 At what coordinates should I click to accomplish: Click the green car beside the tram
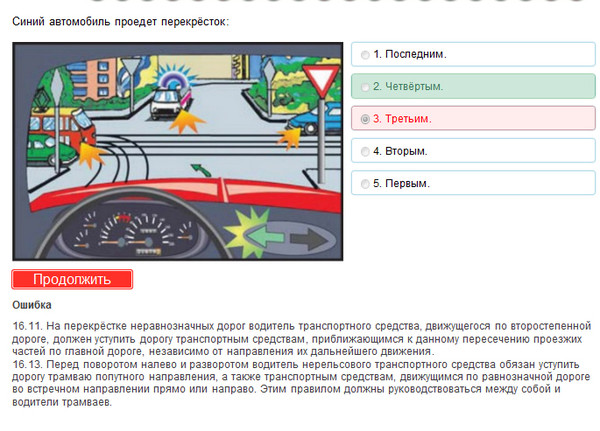[x=52, y=151]
